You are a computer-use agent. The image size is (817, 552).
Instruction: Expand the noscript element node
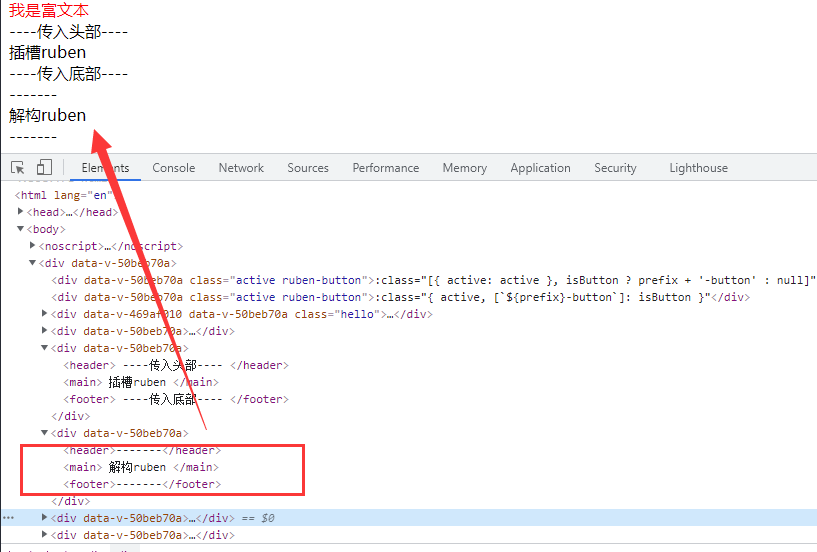tap(33, 246)
